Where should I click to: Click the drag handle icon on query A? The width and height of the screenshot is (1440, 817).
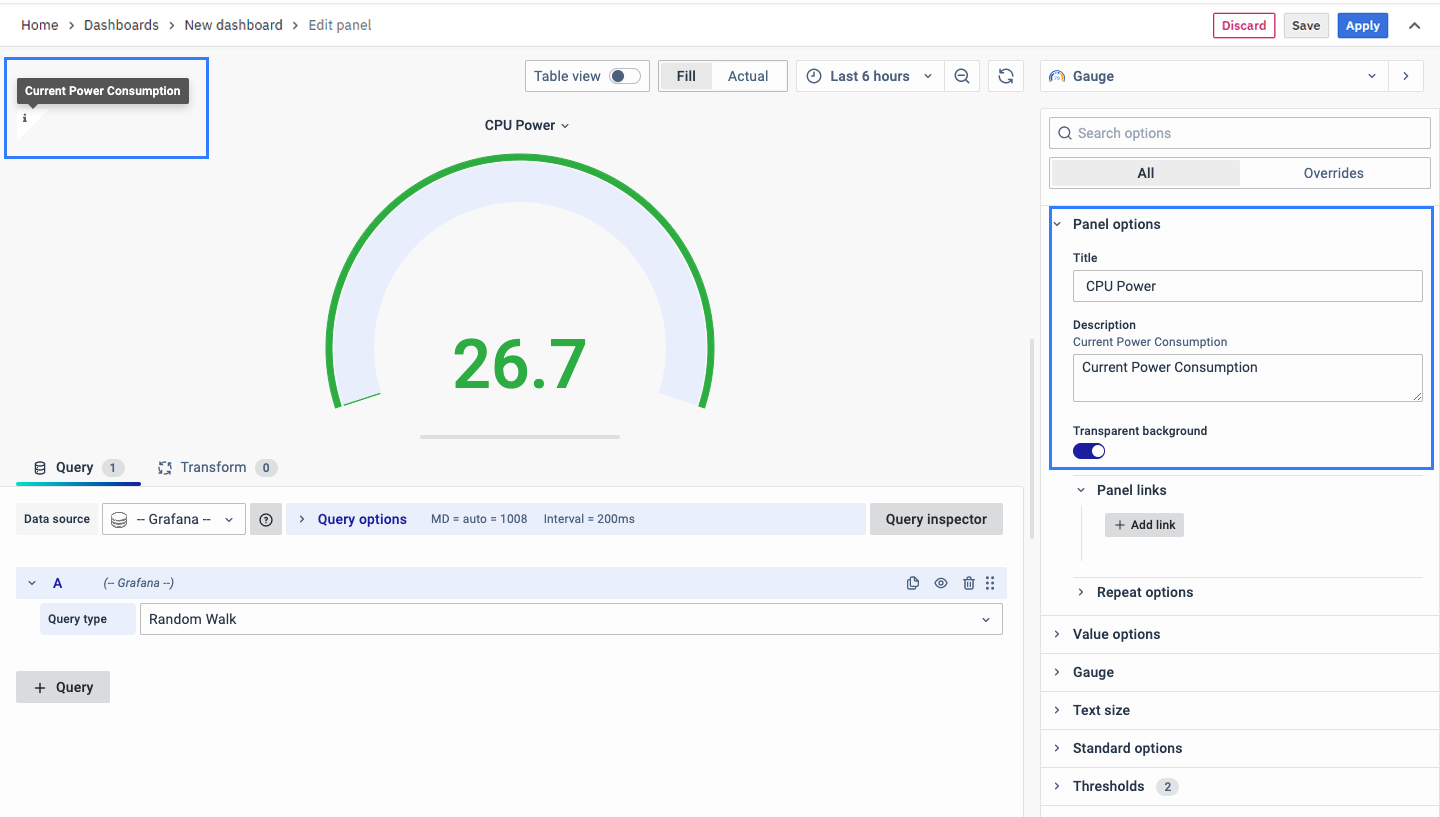990,583
